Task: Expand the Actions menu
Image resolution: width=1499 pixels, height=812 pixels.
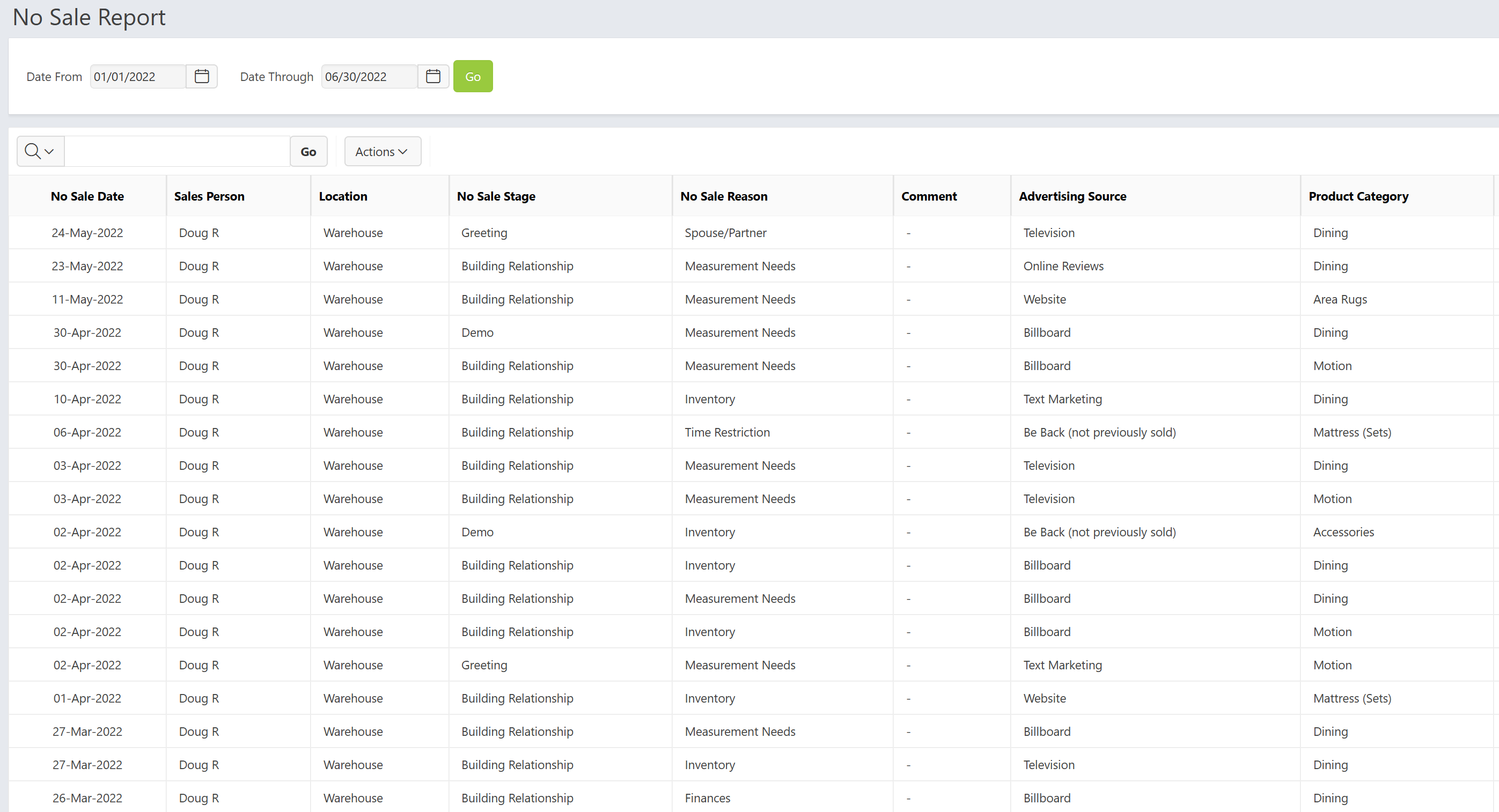Action: pos(383,151)
